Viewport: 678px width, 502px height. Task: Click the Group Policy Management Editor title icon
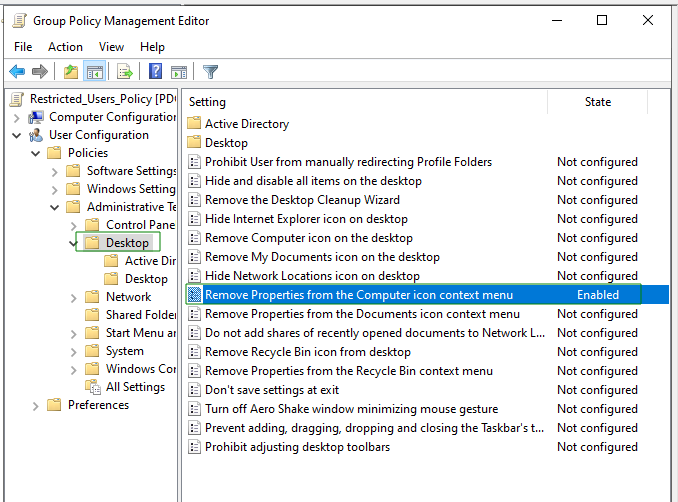point(19,21)
